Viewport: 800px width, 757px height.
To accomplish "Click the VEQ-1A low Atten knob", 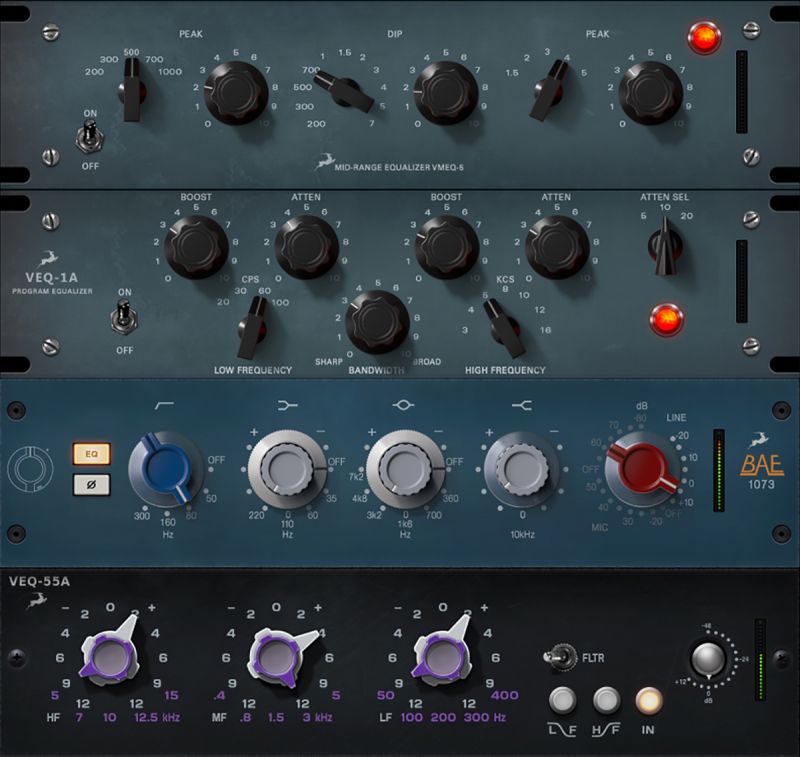I will pyautogui.click(x=307, y=247).
